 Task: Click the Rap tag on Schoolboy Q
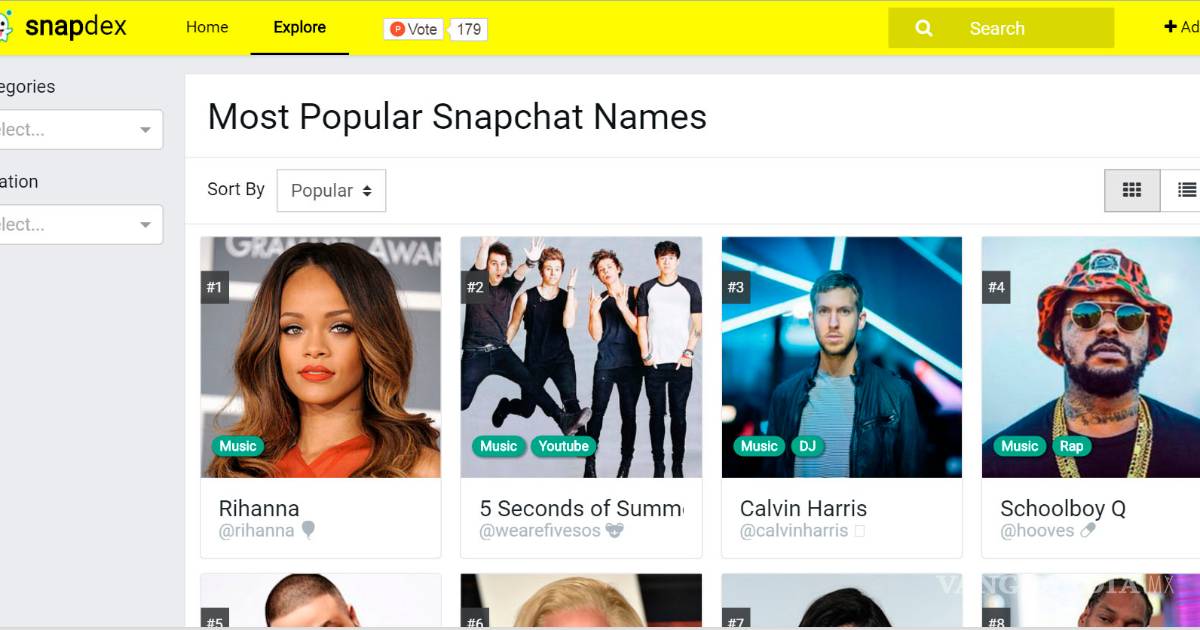pyautogui.click(x=1071, y=446)
